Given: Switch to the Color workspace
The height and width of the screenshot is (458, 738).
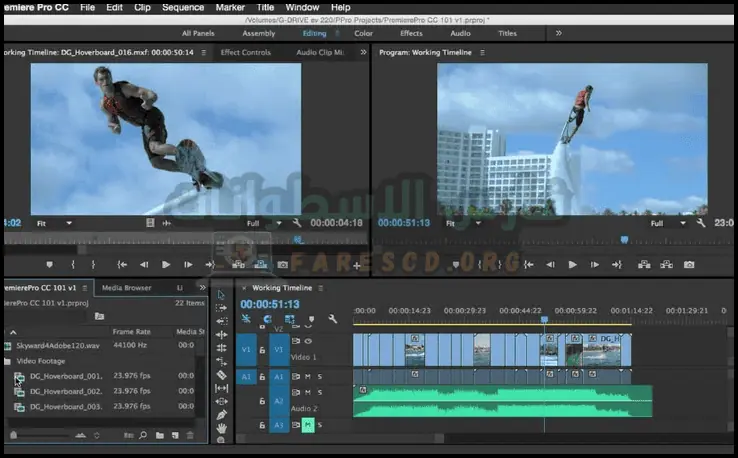Looking at the screenshot, I should point(363,33).
